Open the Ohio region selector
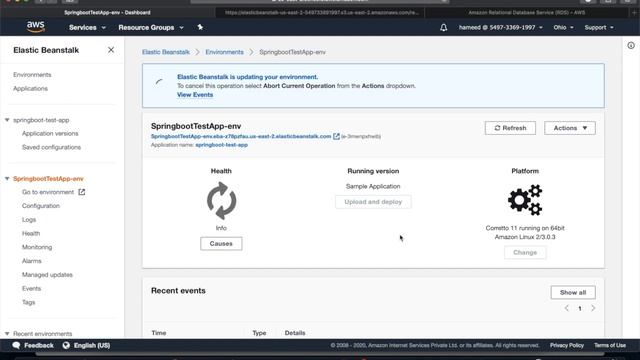Image resolution: width=640 pixels, height=360 pixels. click(563, 27)
